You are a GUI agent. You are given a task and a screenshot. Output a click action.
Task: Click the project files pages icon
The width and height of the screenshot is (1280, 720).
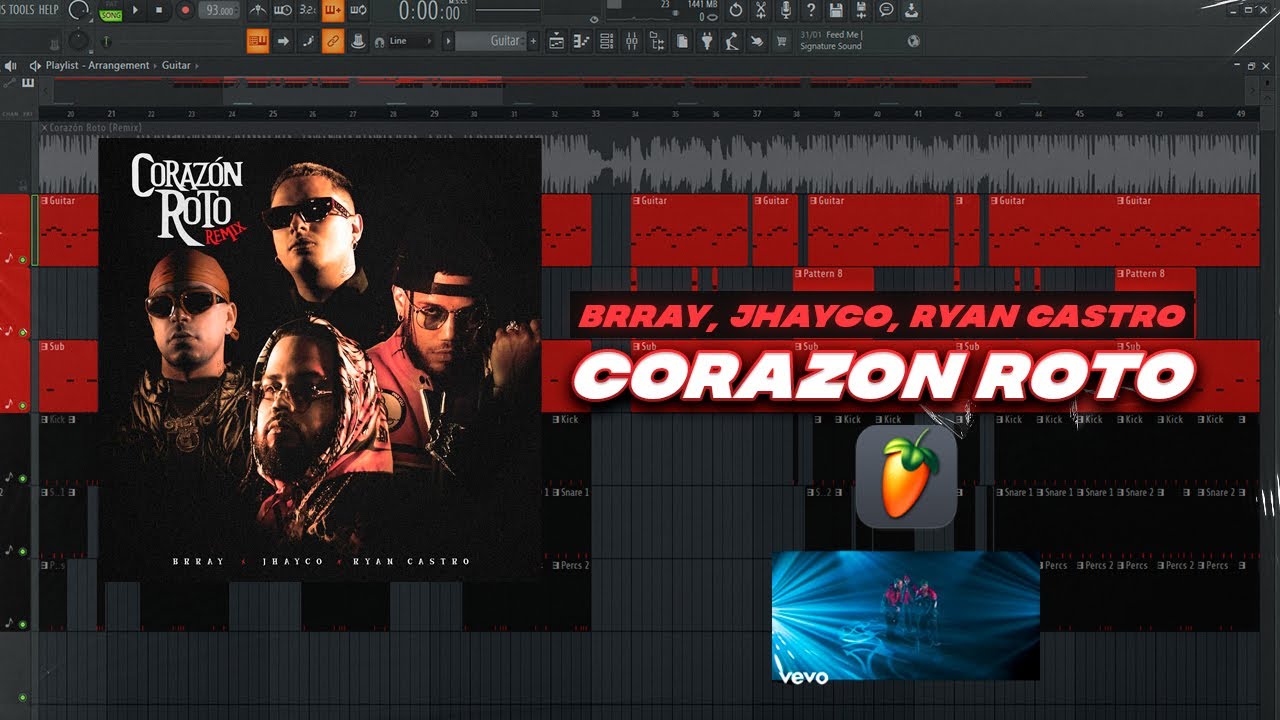point(681,41)
